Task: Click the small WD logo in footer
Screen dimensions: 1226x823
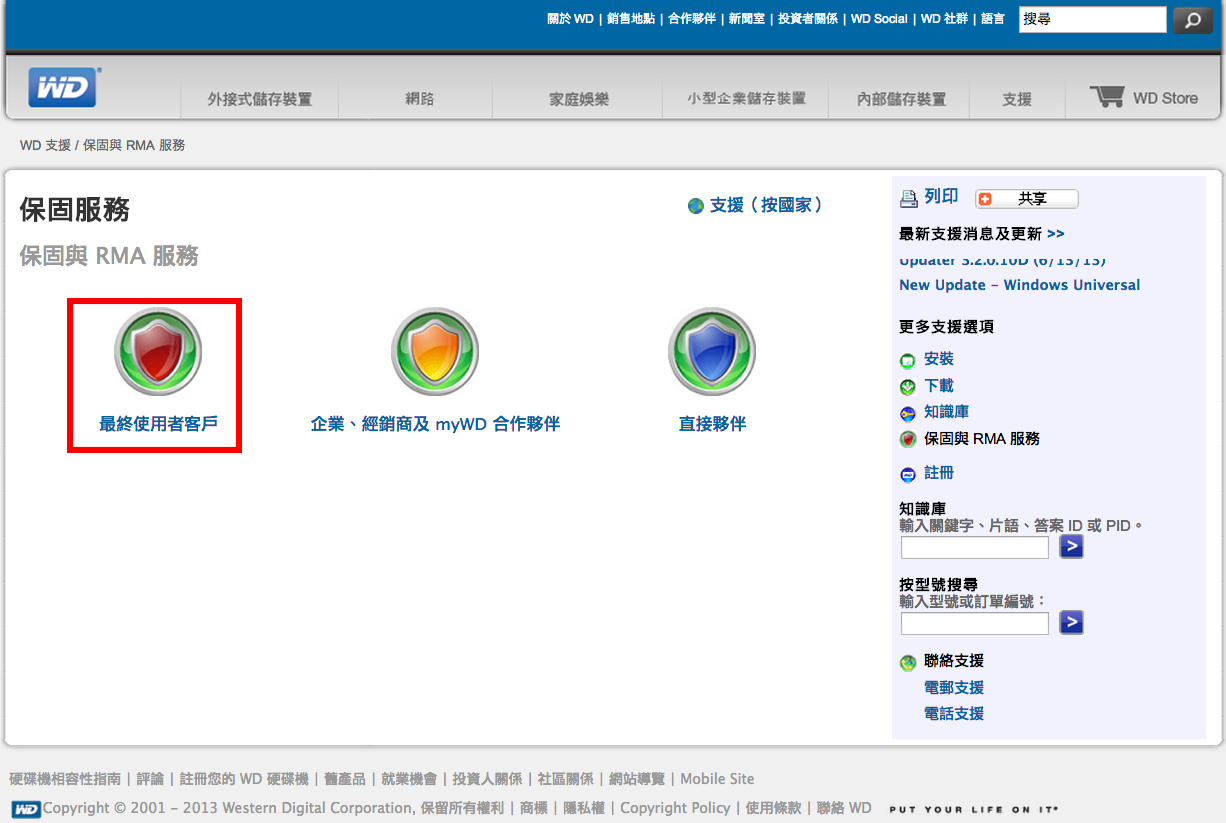Action: [26, 809]
